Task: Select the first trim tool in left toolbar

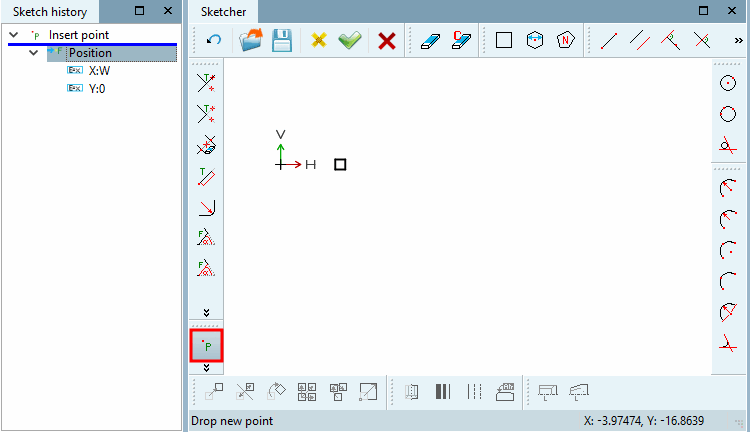Action: (x=206, y=83)
